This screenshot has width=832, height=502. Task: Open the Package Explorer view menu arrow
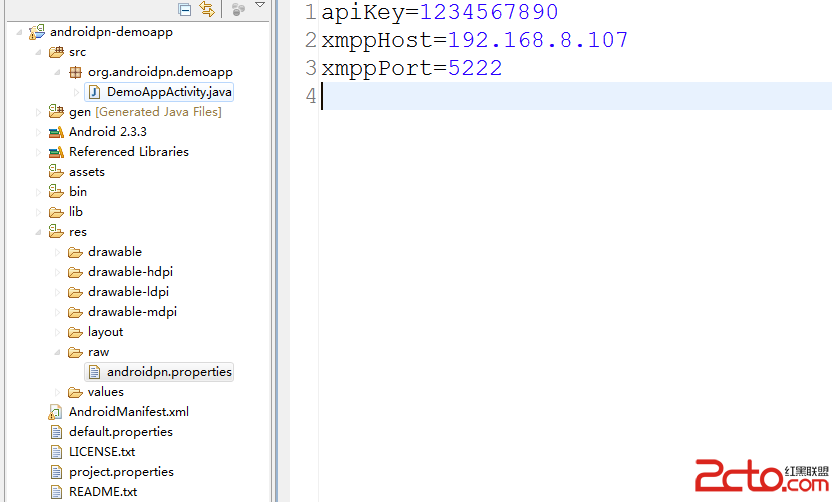tap(259, 5)
